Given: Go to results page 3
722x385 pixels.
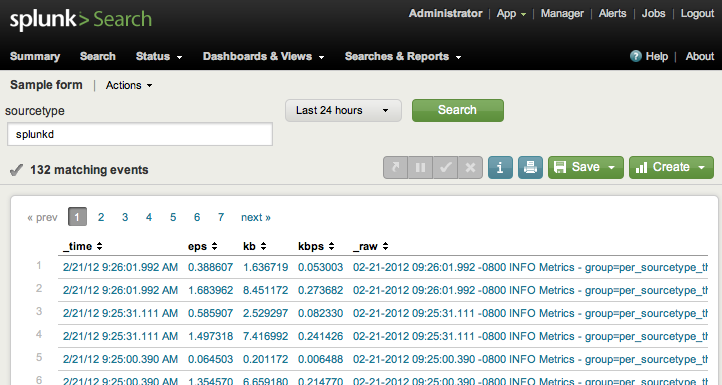Looking at the screenshot, I should tap(125, 217).
